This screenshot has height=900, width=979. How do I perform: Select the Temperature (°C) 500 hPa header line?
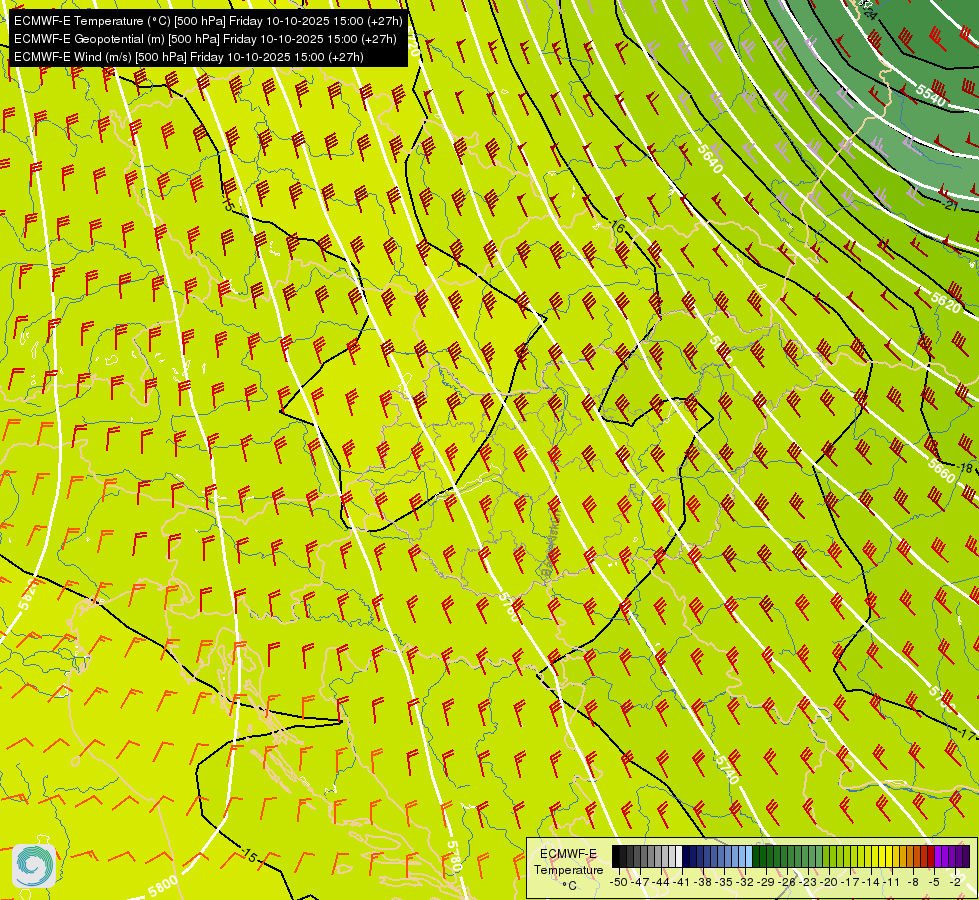209,21
